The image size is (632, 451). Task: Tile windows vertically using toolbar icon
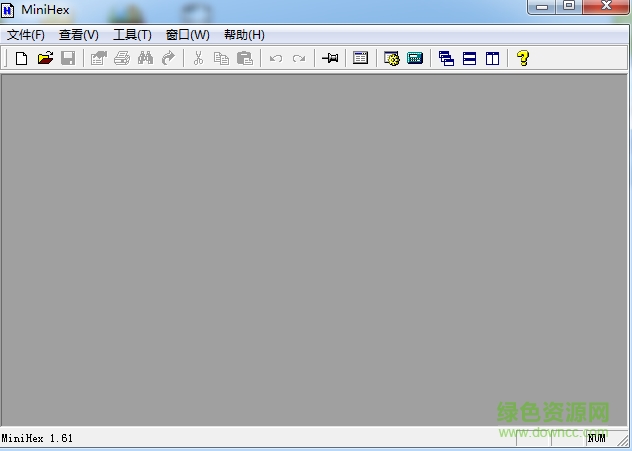[x=492, y=59]
